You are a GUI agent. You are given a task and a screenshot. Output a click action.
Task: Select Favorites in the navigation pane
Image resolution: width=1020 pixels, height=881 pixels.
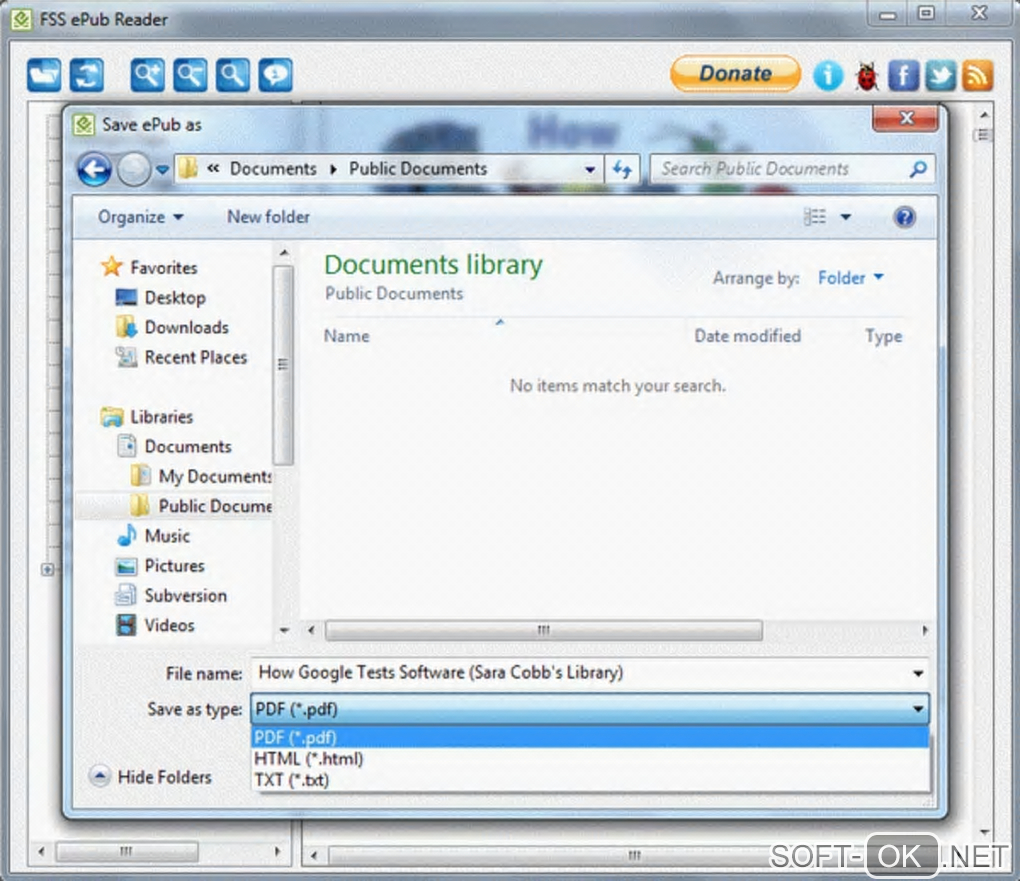pos(163,267)
